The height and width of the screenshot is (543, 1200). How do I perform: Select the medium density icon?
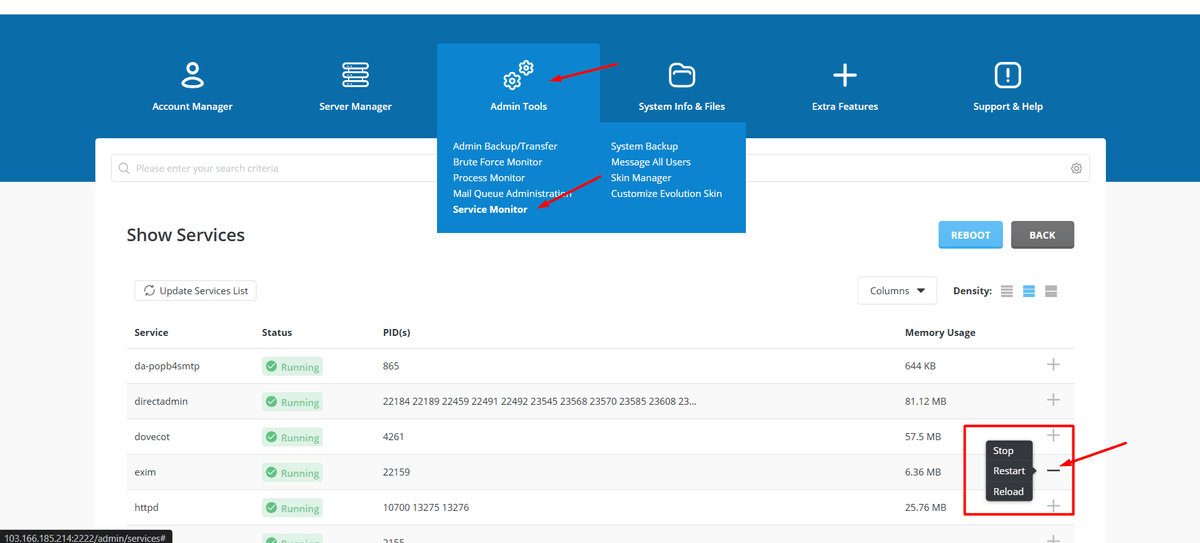point(1029,291)
